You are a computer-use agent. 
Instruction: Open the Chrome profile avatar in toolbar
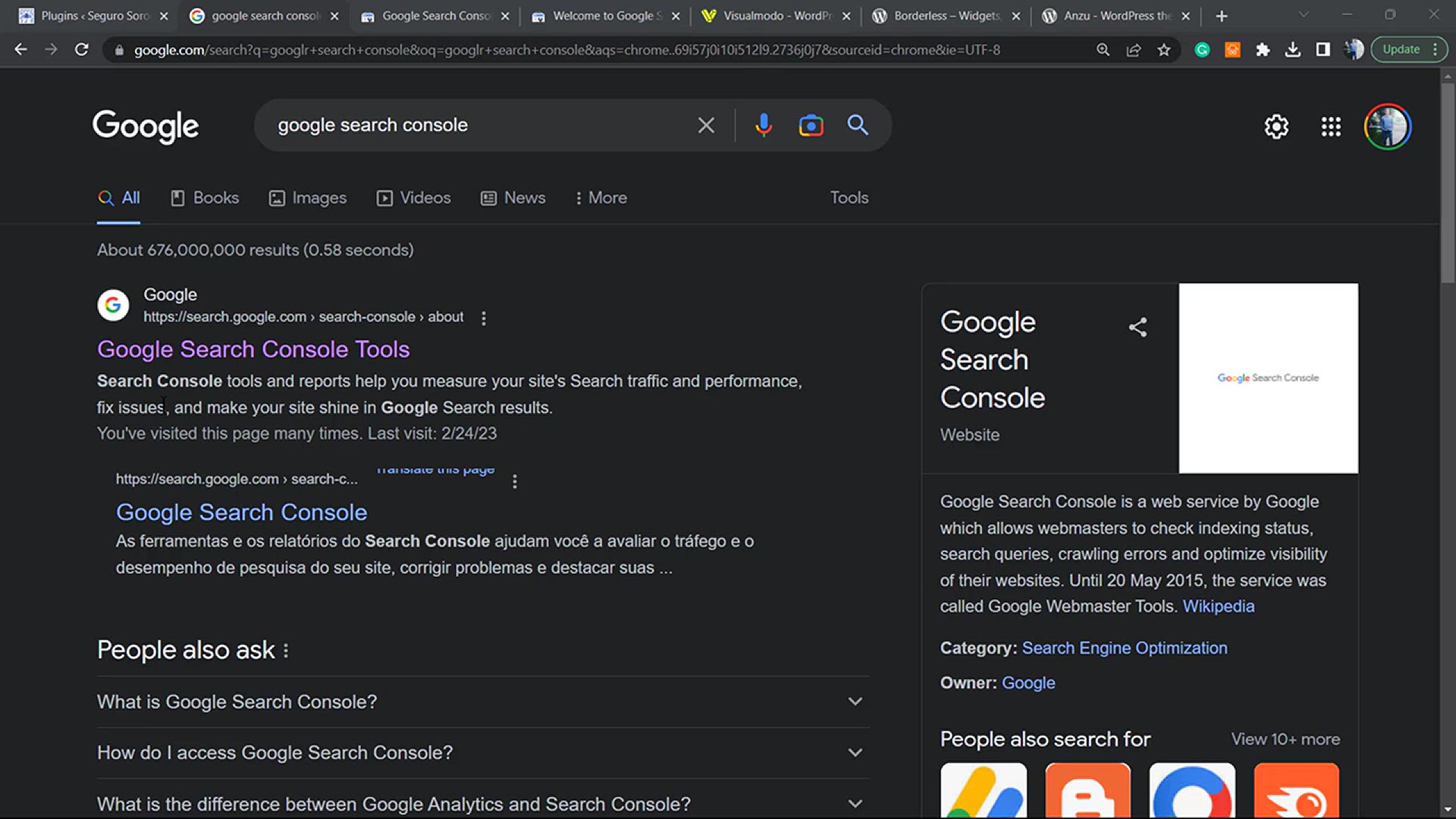point(1354,49)
